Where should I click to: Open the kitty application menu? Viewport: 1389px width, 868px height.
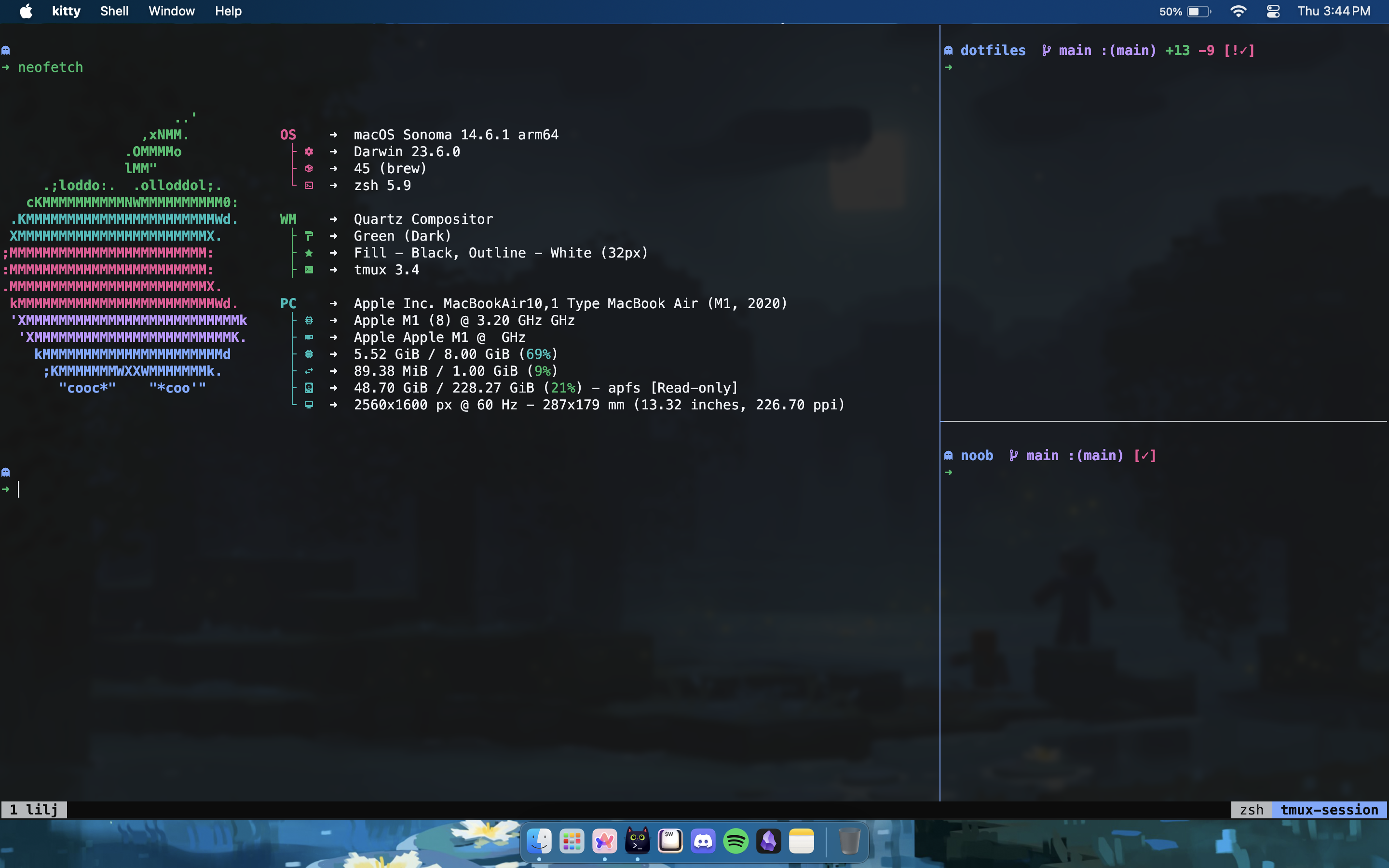click(x=66, y=12)
